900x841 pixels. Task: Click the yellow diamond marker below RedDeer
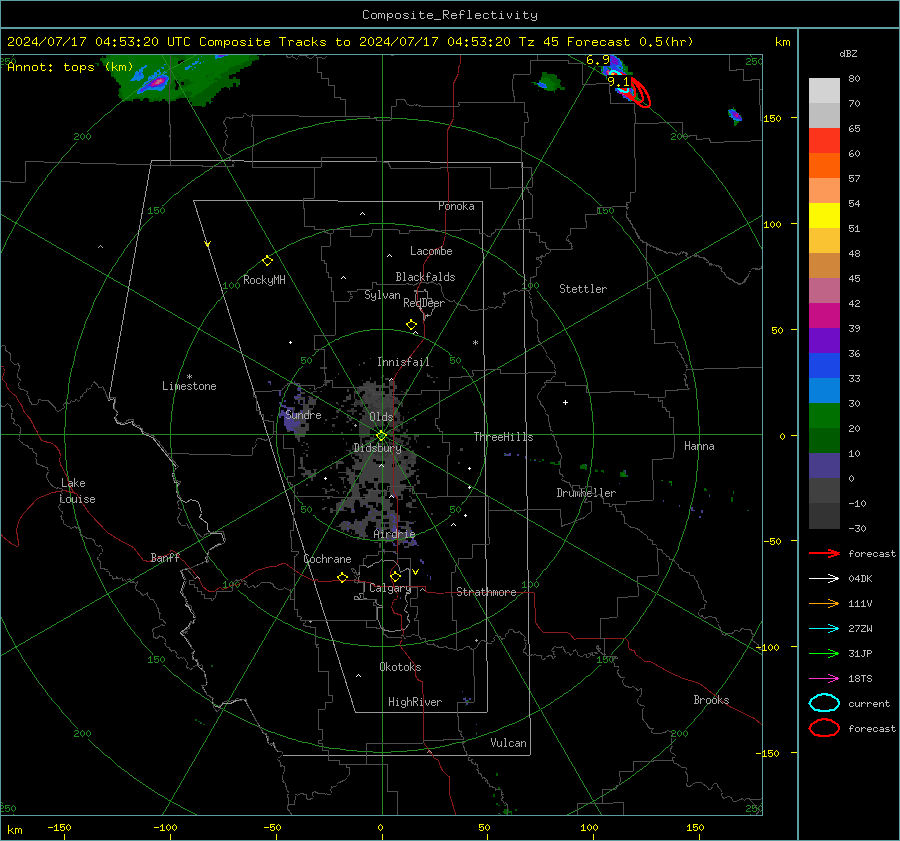click(x=411, y=325)
